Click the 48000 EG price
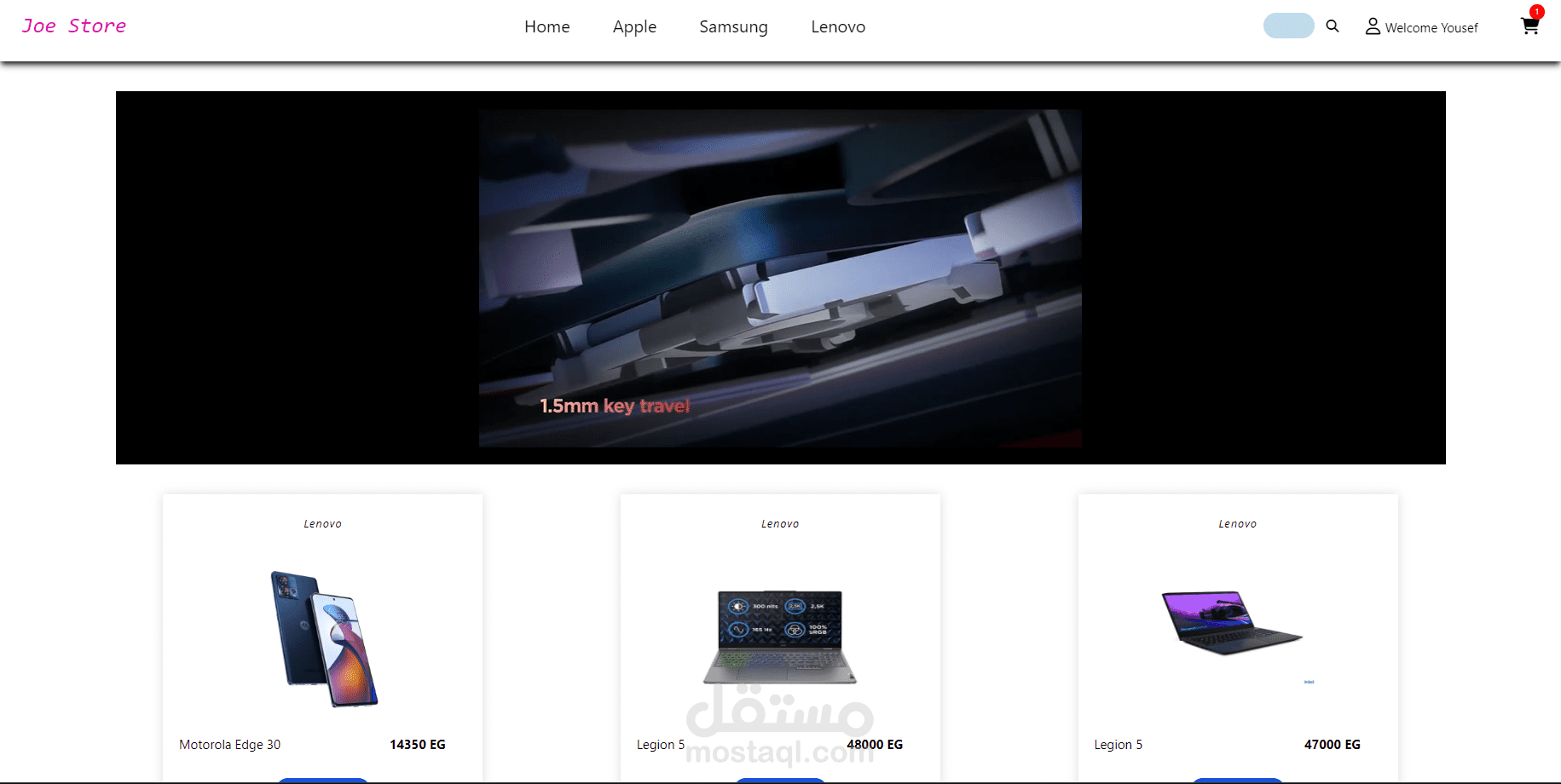Image resolution: width=1561 pixels, height=784 pixels. tap(875, 745)
